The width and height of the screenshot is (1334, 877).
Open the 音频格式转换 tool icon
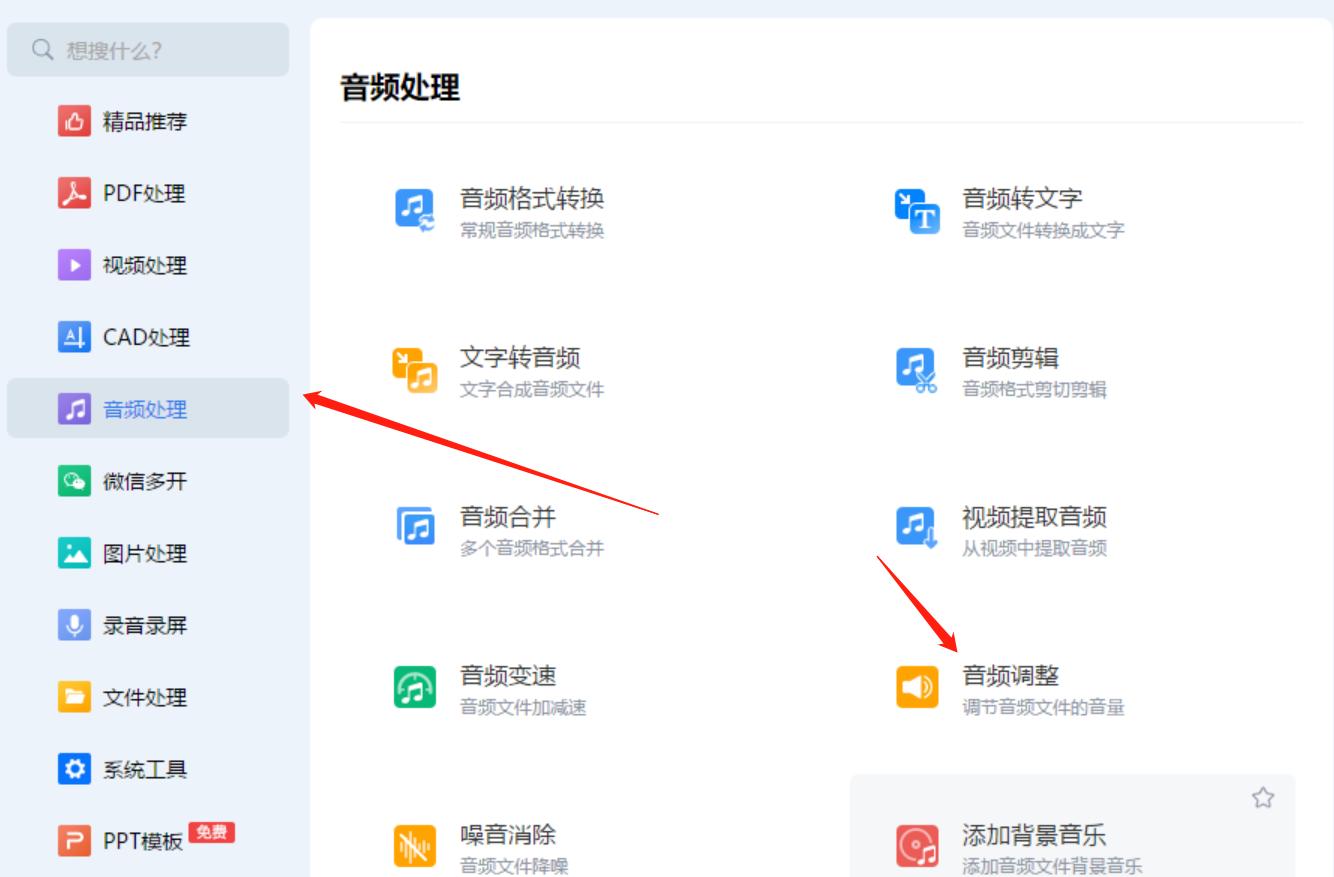[x=419, y=205]
